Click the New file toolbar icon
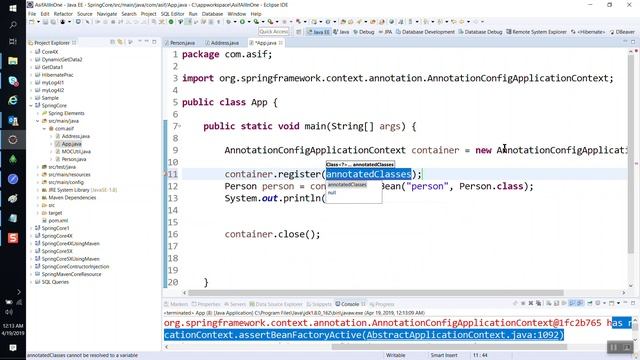Screen dimensions: 640x360 click(x=32, y=22)
